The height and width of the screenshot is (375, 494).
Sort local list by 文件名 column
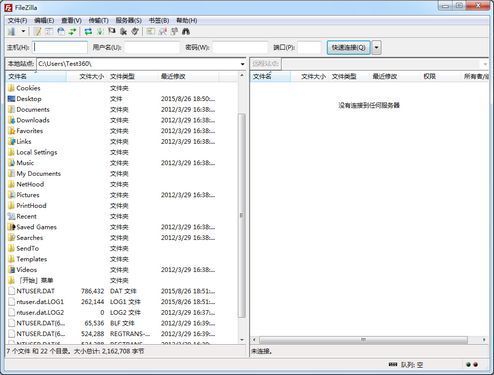(x=36, y=76)
